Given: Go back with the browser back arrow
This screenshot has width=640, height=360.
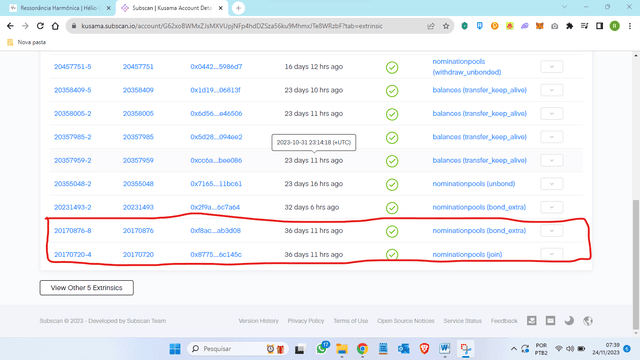Looking at the screenshot, I should click(10, 26).
